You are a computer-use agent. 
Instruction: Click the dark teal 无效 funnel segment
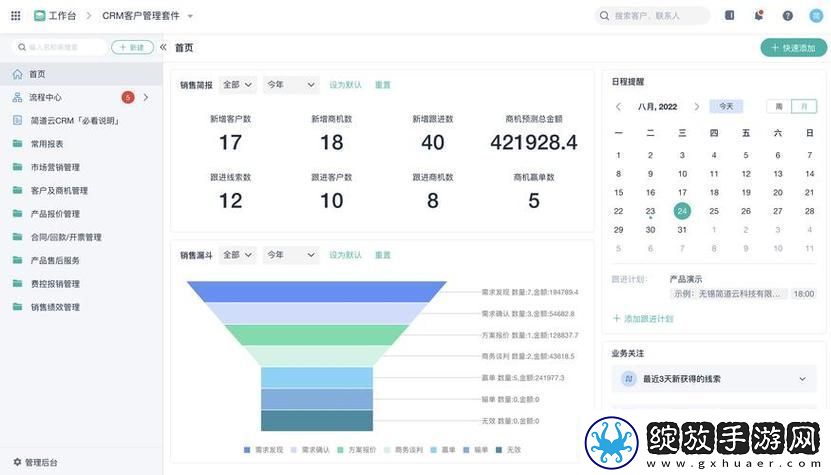(x=317, y=420)
